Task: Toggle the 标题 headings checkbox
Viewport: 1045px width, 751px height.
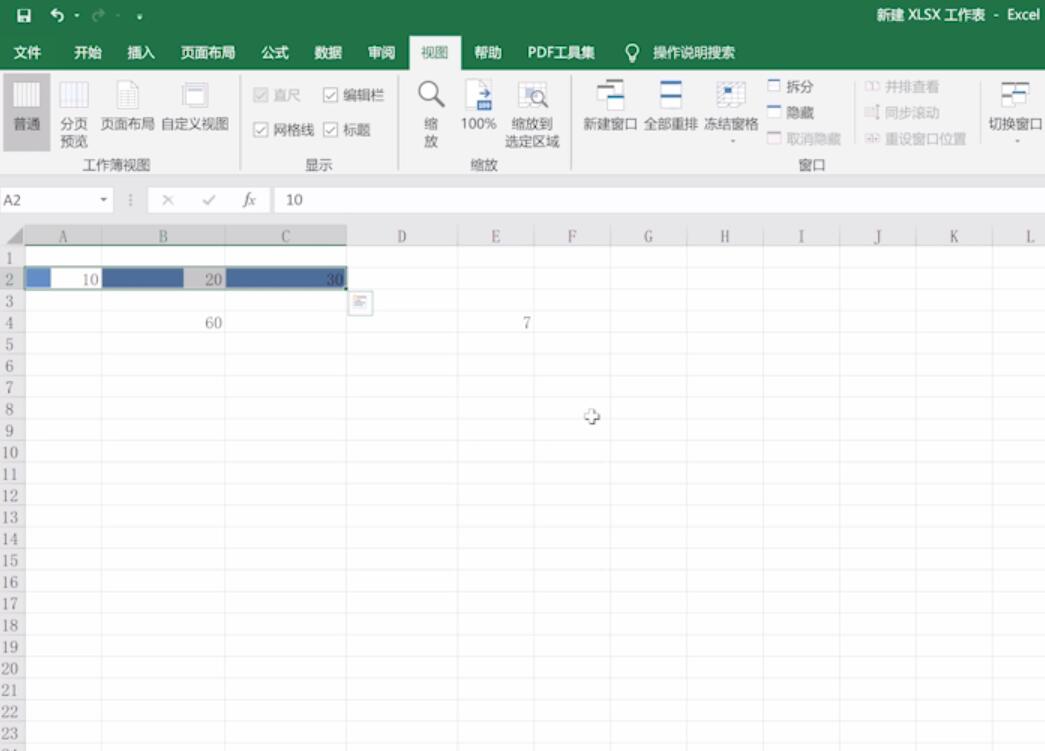Action: 347,130
